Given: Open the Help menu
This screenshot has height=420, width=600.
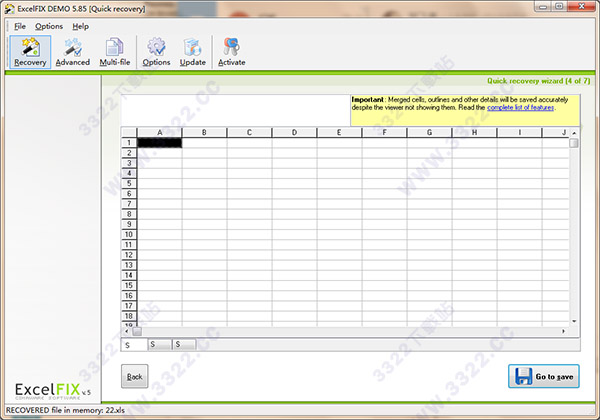Looking at the screenshot, I should (80, 26).
